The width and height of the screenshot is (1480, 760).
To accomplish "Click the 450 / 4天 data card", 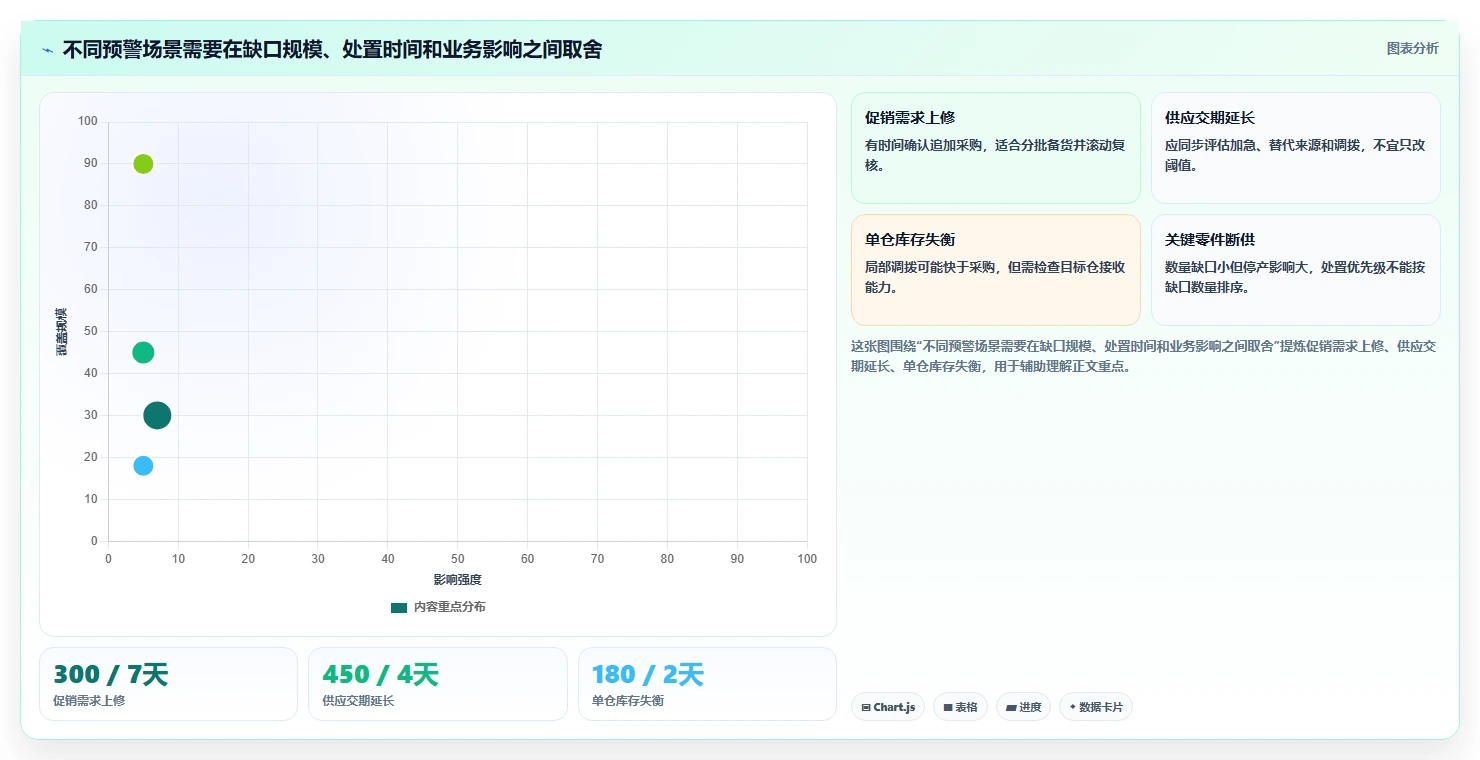I will point(437,684).
